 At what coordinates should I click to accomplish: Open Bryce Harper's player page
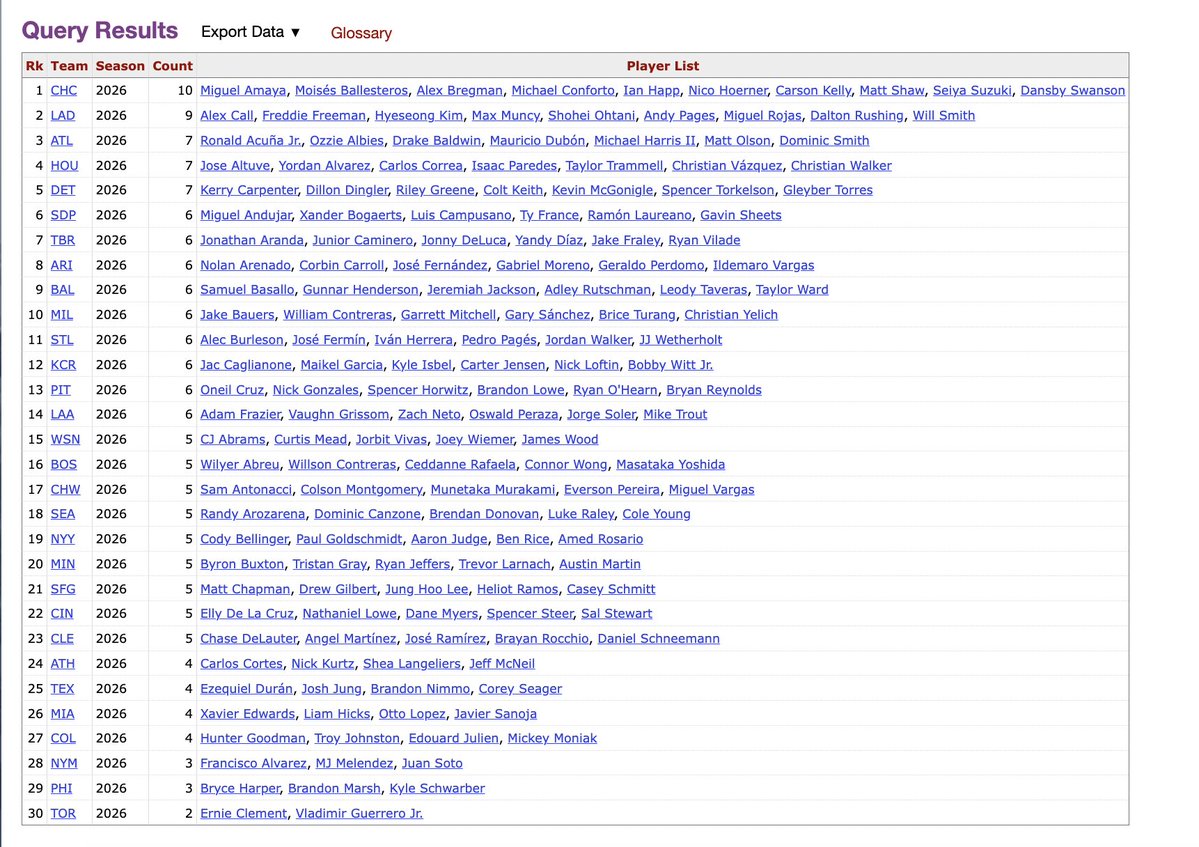pyautogui.click(x=240, y=789)
